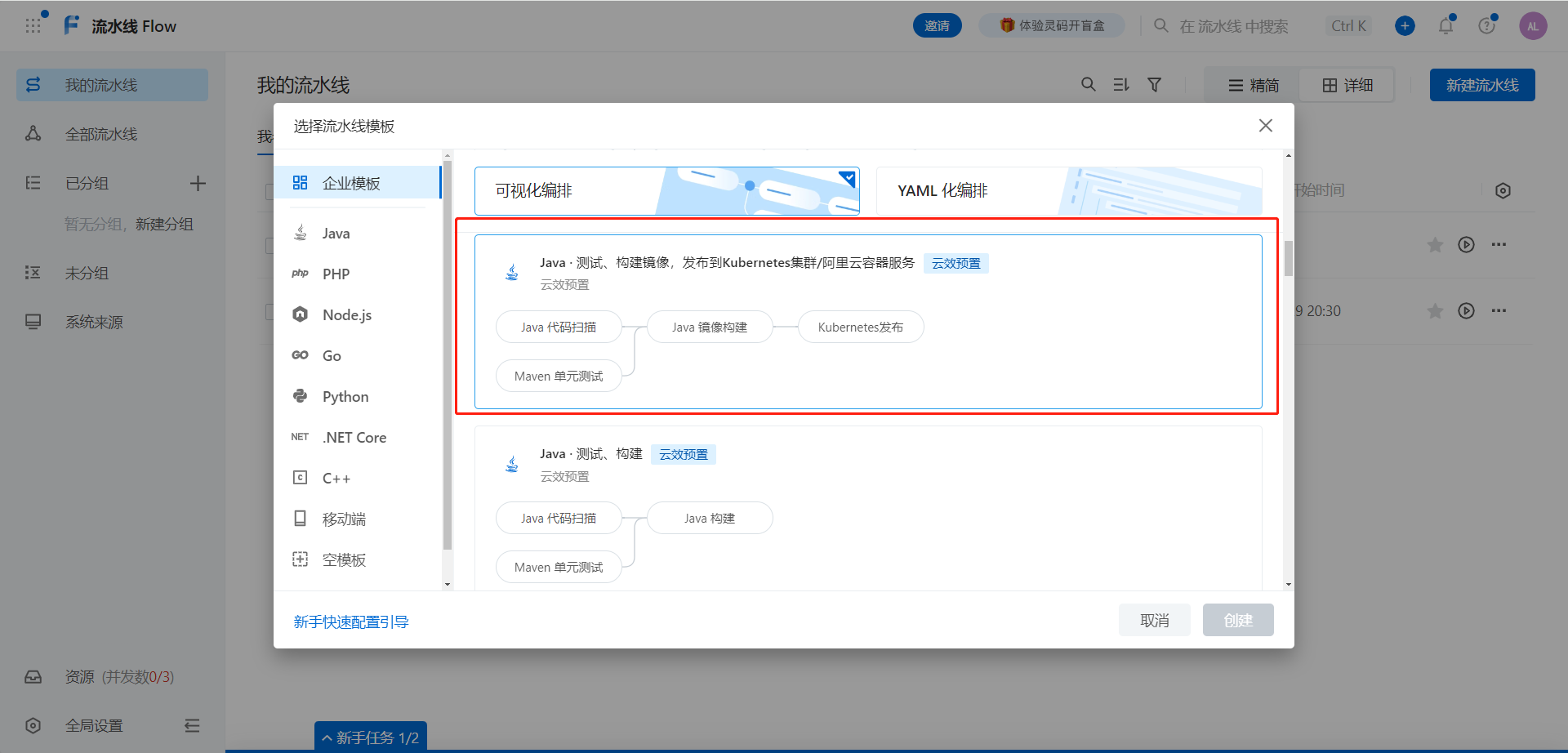Open the help question mark icon
Screen dimensions: 1568x753
coord(1486,26)
